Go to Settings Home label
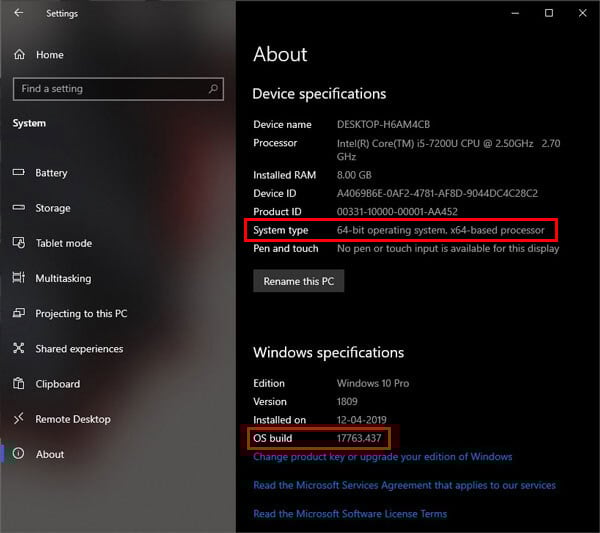This screenshot has width=600, height=533. coord(50,55)
